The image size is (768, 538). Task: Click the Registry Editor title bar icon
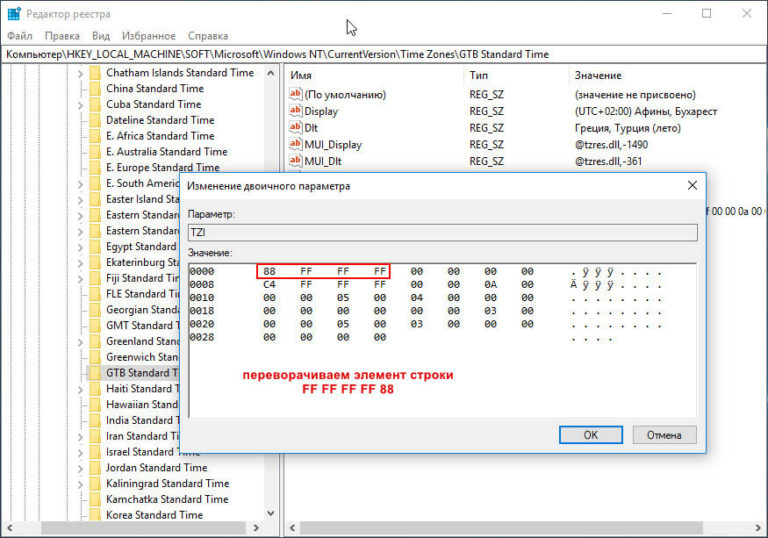click(x=12, y=13)
